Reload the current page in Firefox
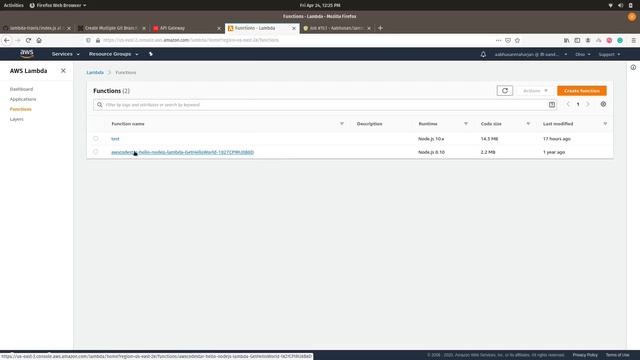 tap(28, 40)
